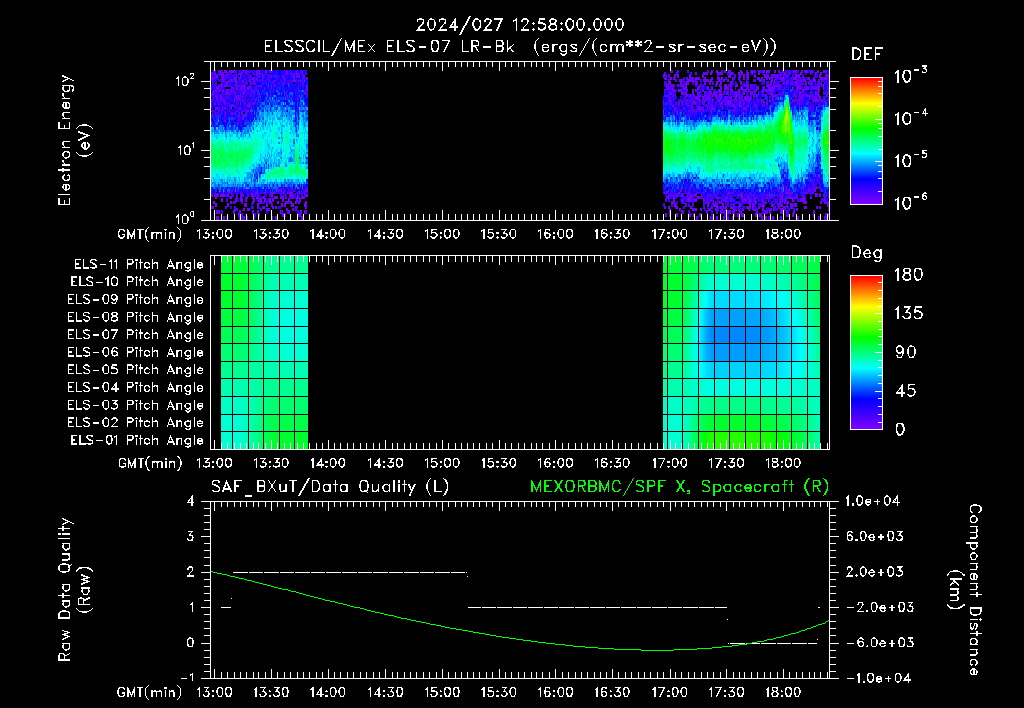Click the 45 value on the Deg scale
Viewport: 1024px width, 708px height.
click(x=904, y=391)
